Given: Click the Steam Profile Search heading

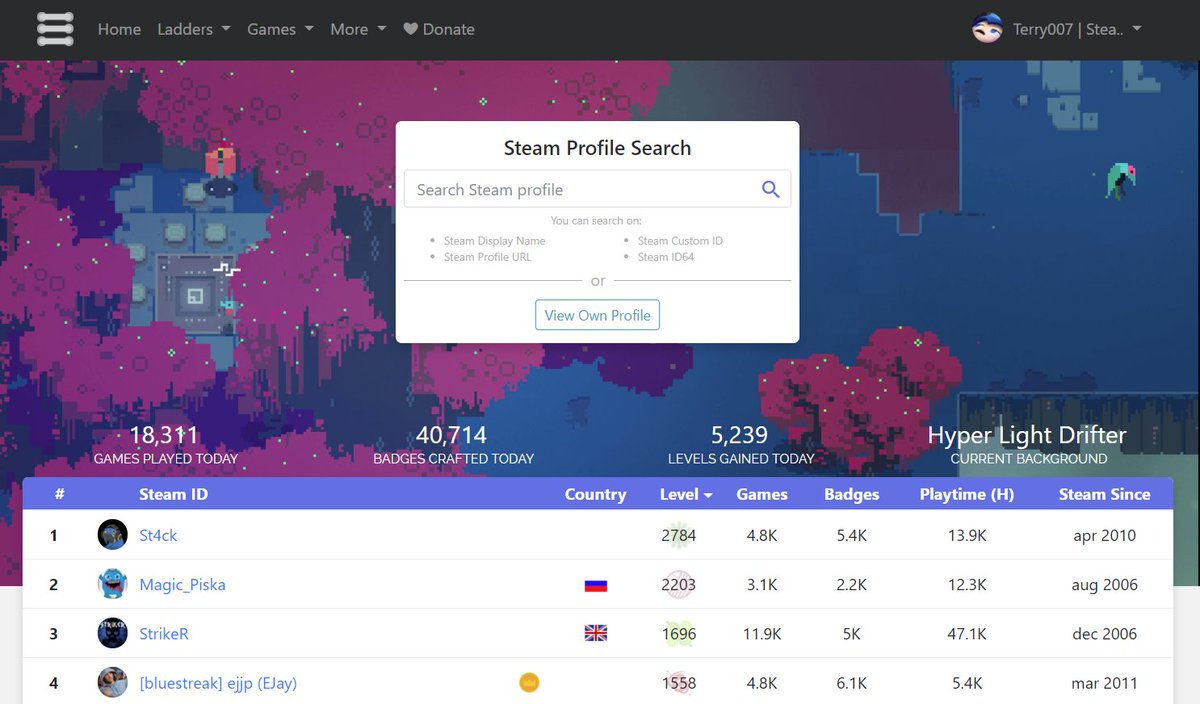Looking at the screenshot, I should 597,148.
